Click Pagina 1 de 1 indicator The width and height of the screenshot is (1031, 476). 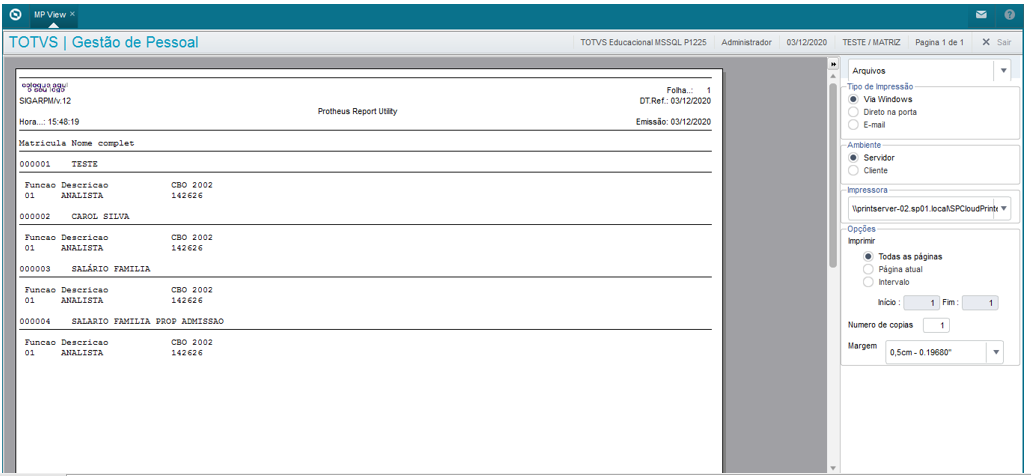coord(940,42)
